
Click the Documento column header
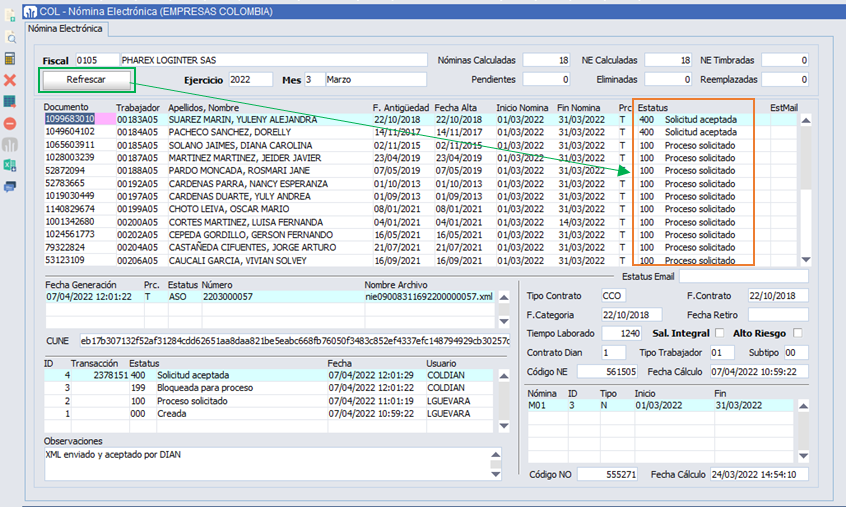point(66,107)
